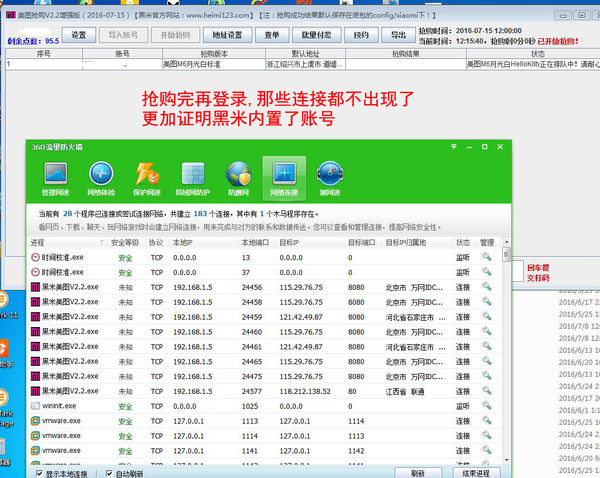
Task: Click scroll-down arrow of the connection list
Action: (x=507, y=460)
